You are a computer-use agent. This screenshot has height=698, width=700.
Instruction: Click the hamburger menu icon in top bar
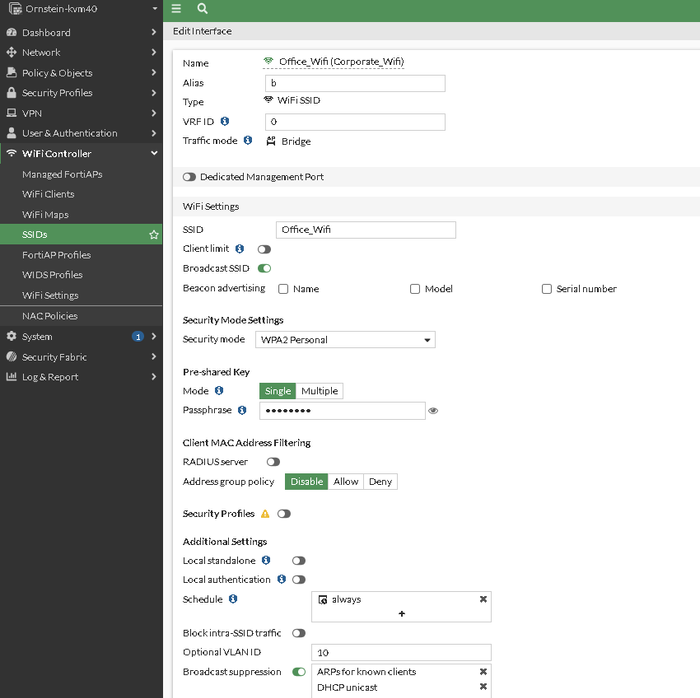click(x=177, y=8)
